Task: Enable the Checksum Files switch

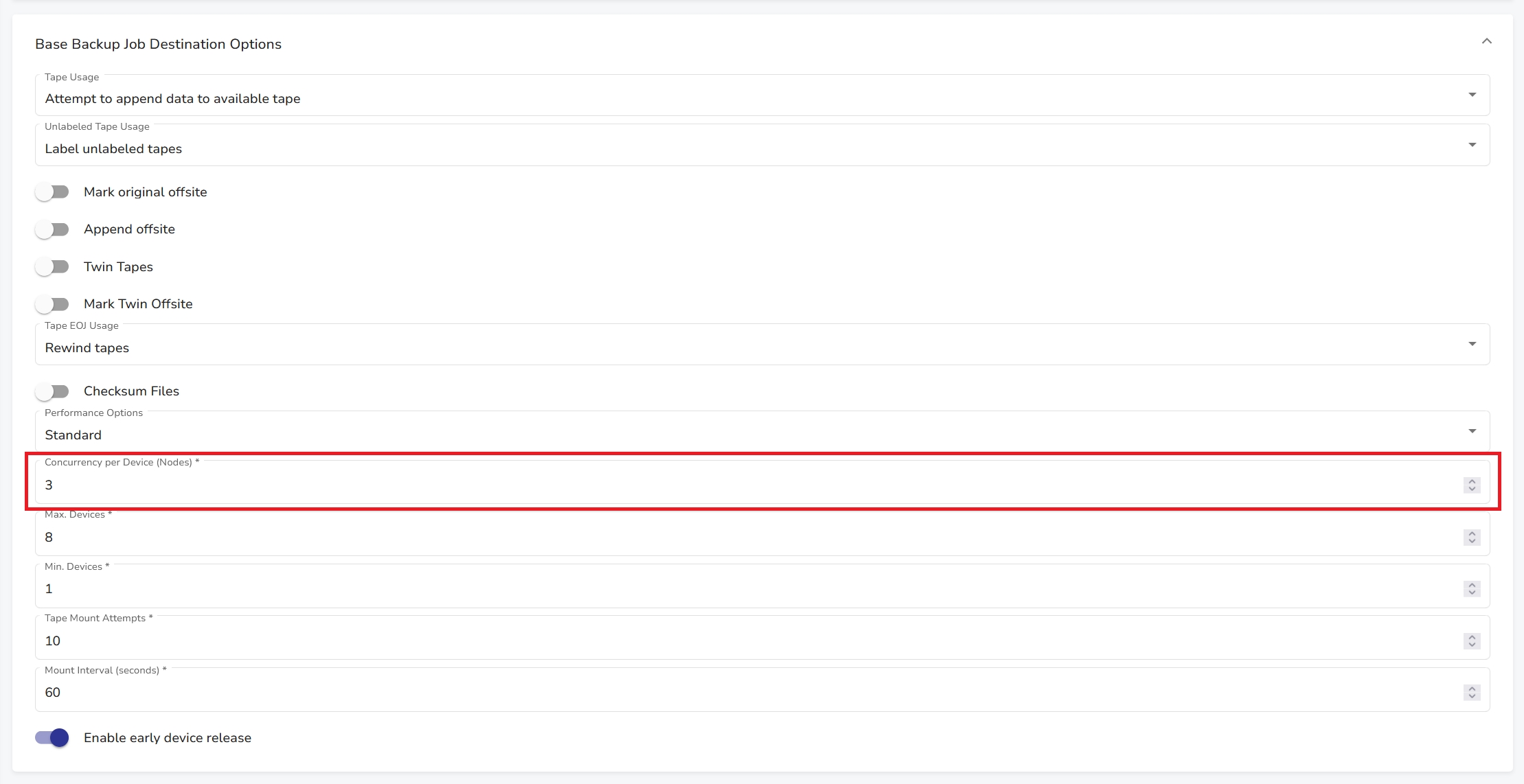Action: (x=52, y=391)
